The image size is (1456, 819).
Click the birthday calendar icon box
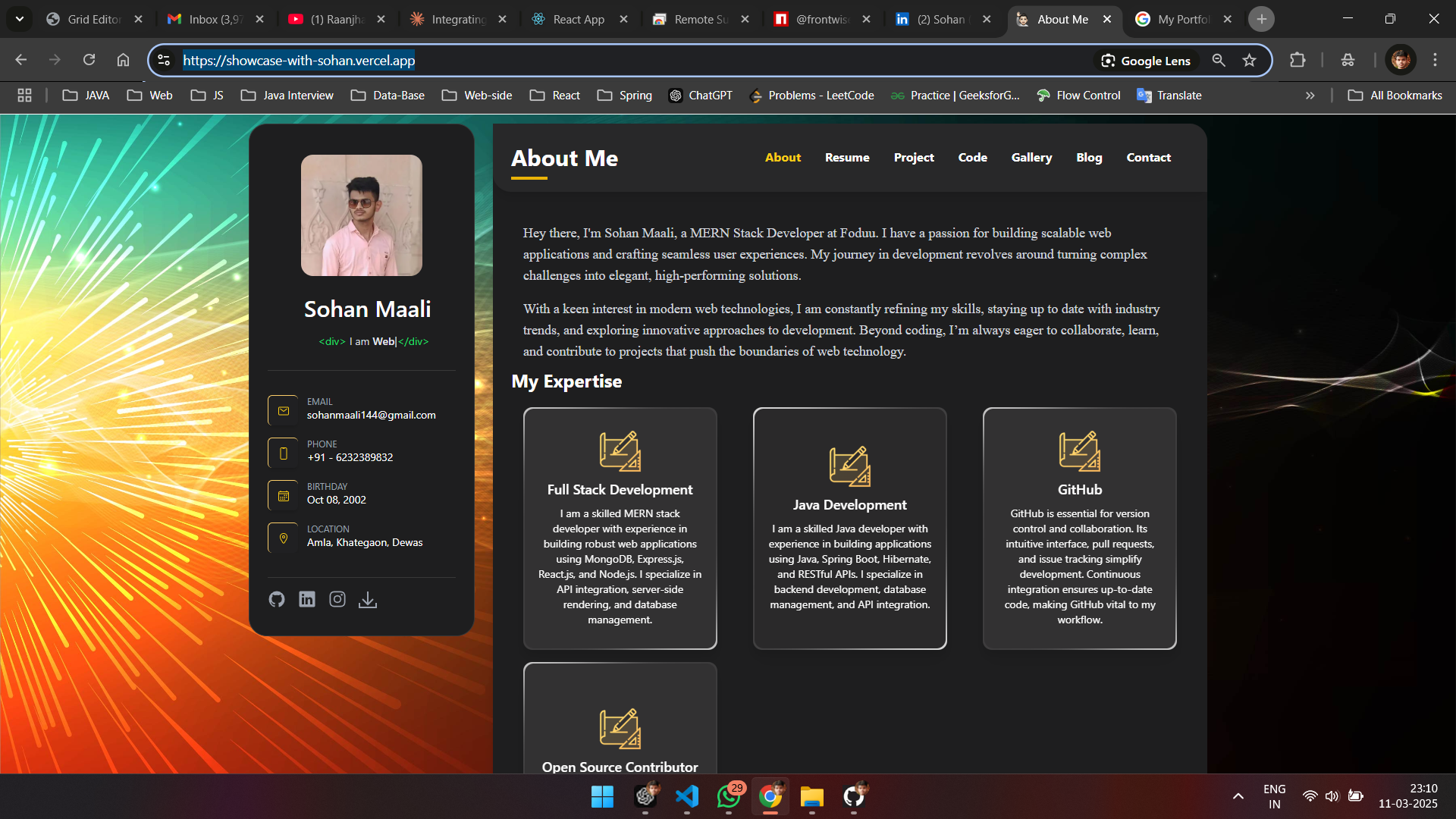284,495
